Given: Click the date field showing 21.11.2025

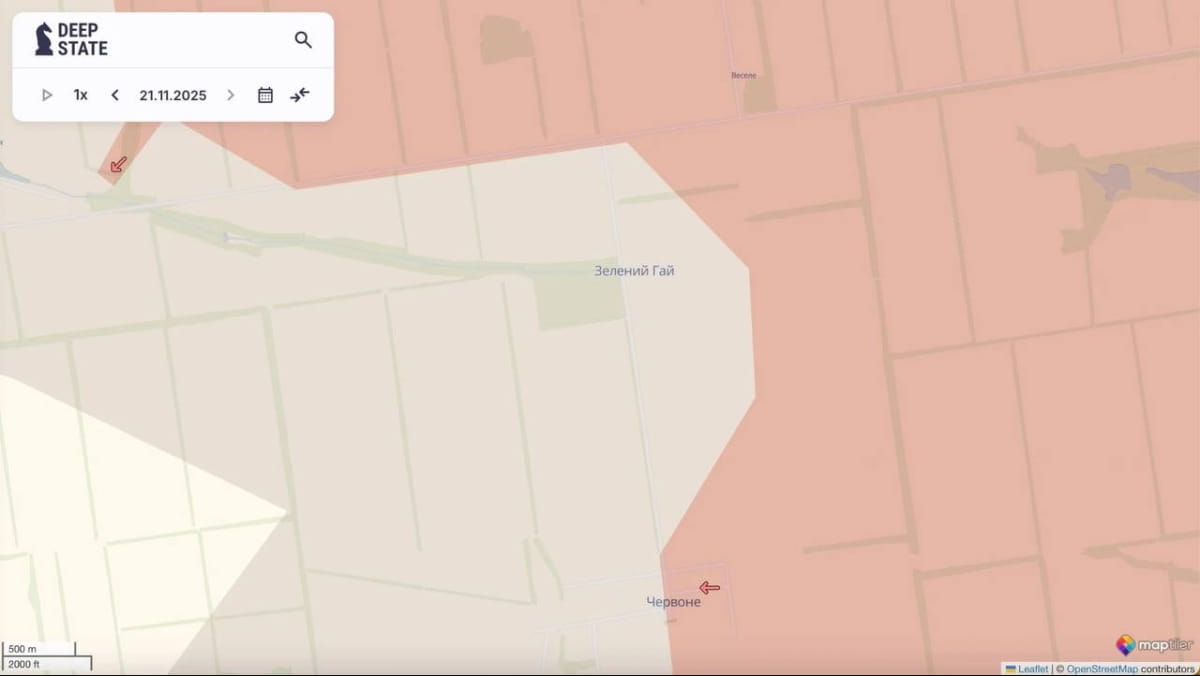Looking at the screenshot, I should 173,95.
